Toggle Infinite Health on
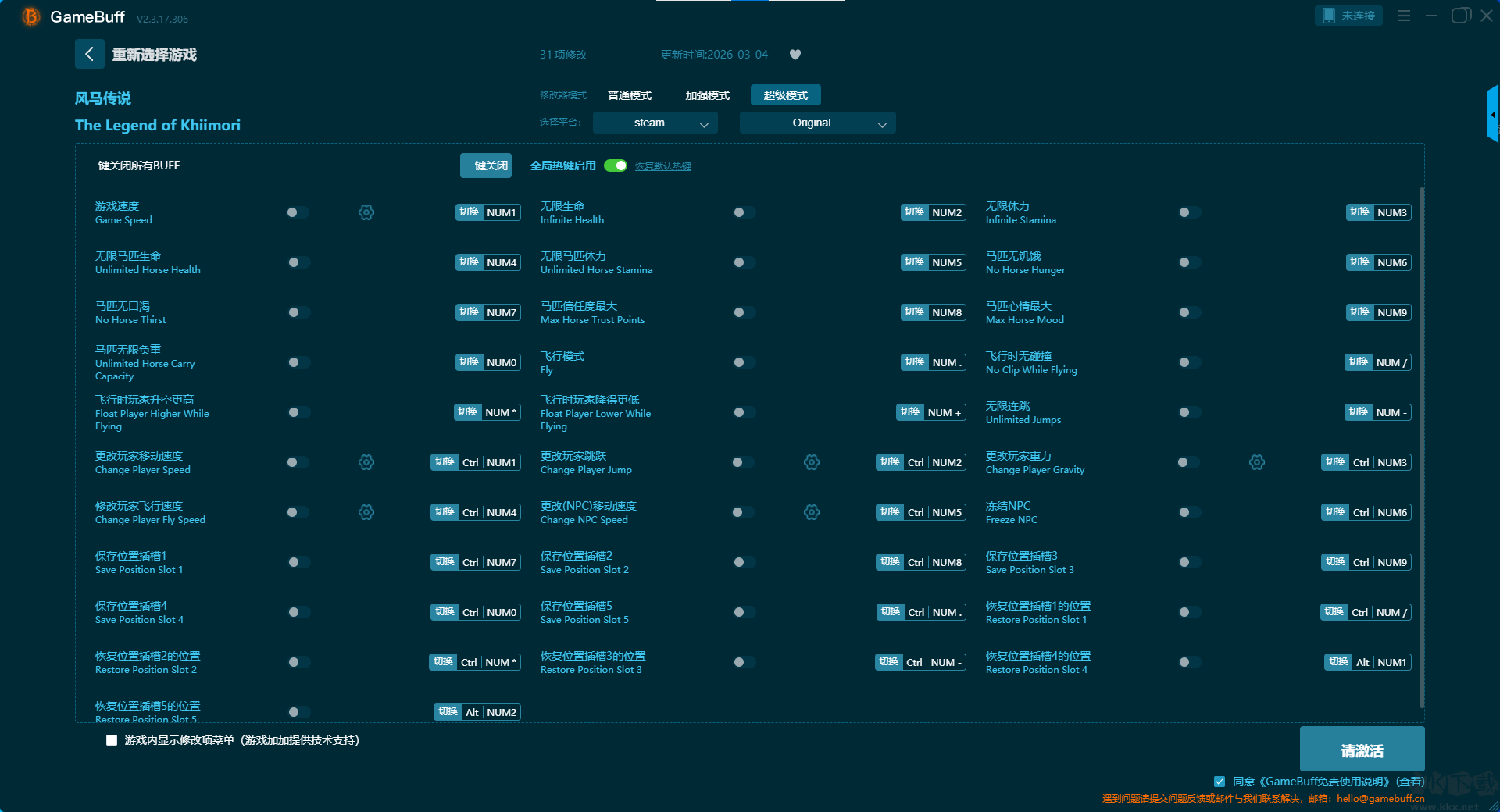1500x812 pixels. [x=744, y=212]
